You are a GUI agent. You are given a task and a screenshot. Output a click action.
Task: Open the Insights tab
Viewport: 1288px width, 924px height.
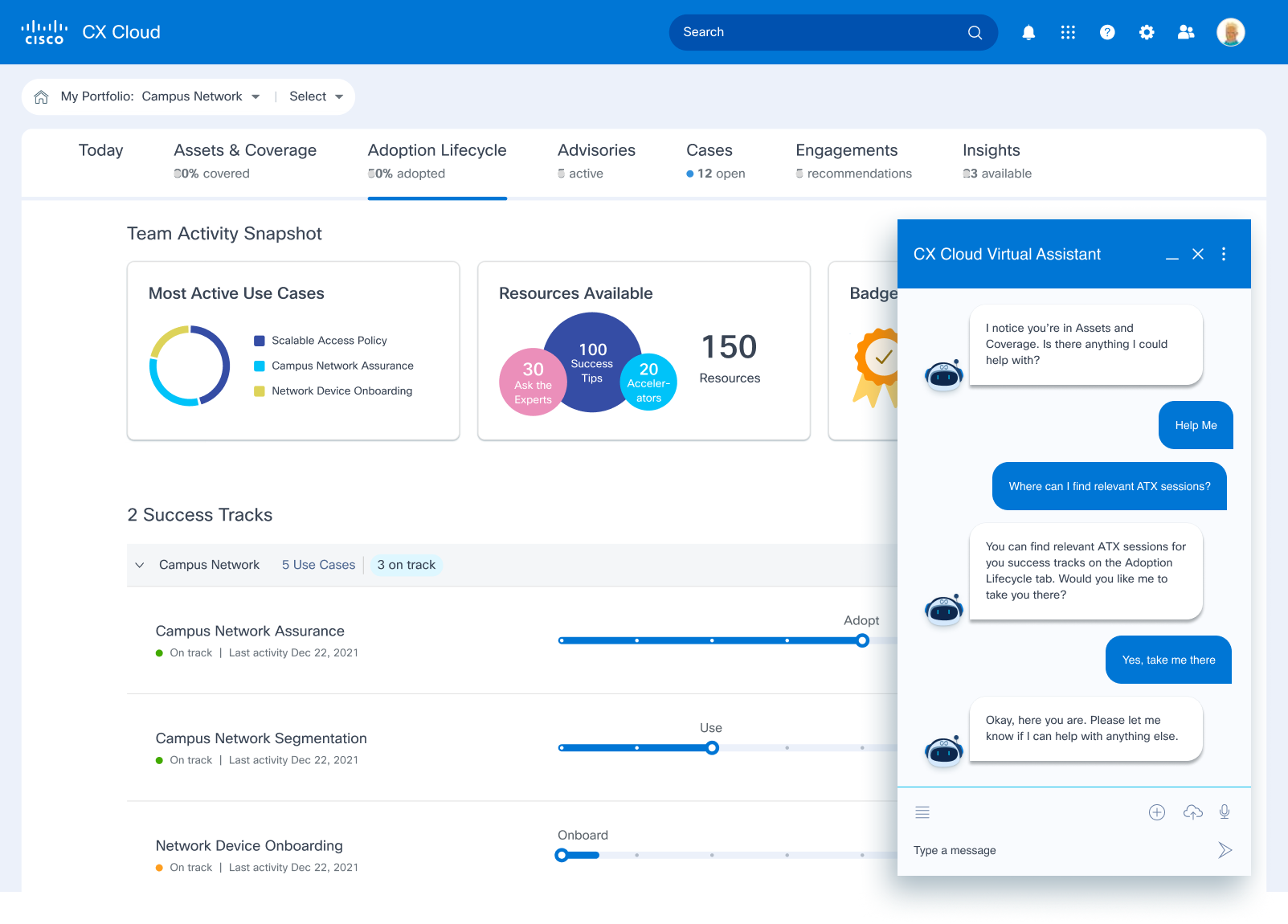point(997,161)
